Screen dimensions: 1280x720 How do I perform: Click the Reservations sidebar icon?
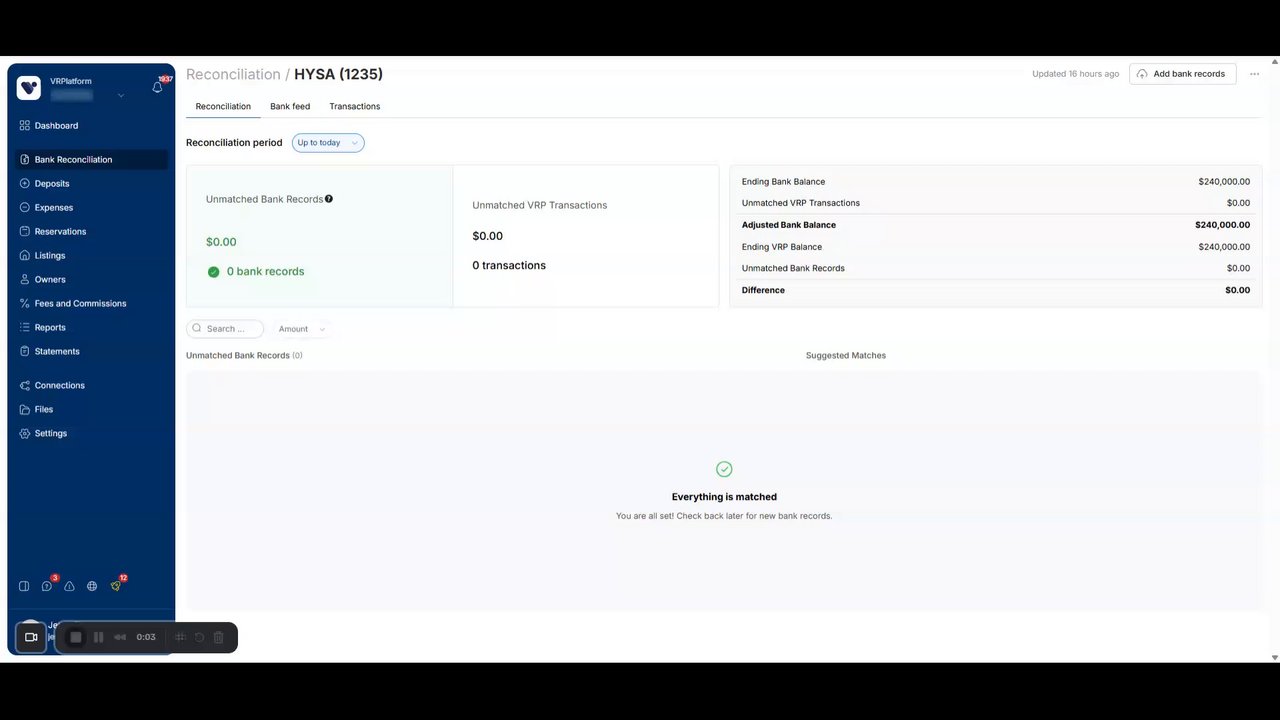pyautogui.click(x=25, y=232)
